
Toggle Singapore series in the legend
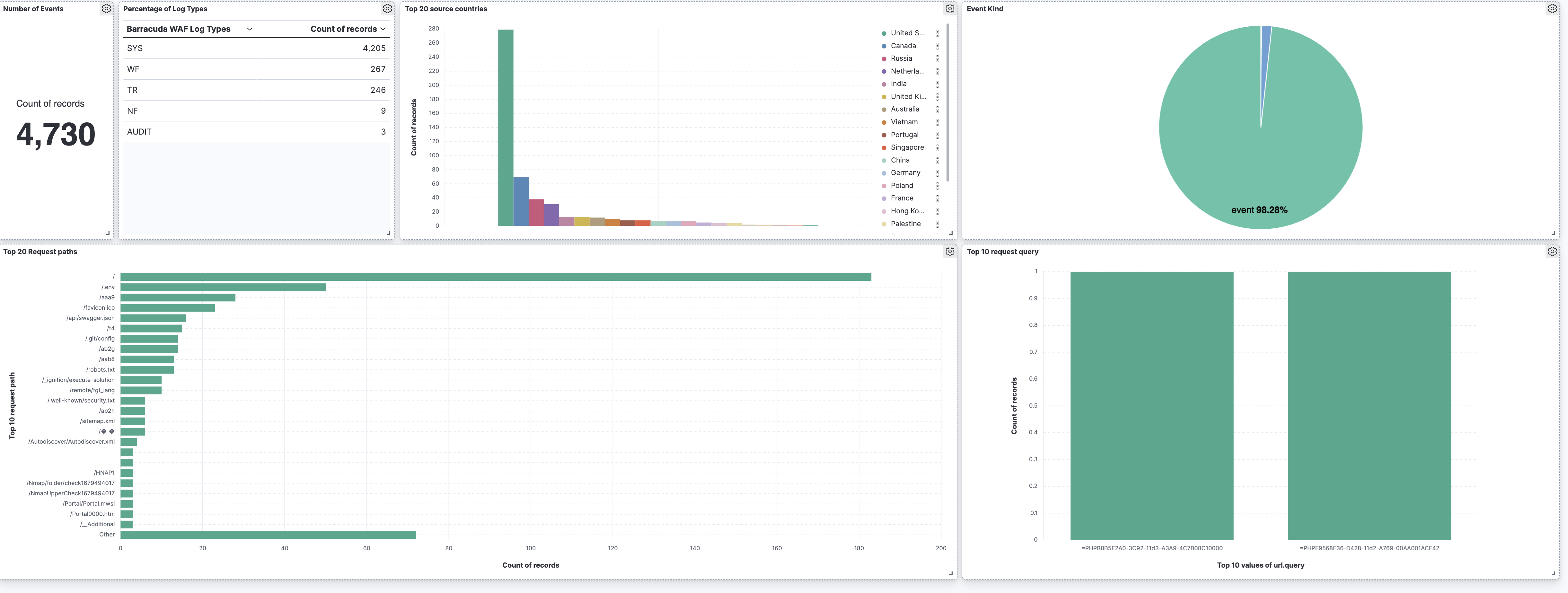(907, 147)
